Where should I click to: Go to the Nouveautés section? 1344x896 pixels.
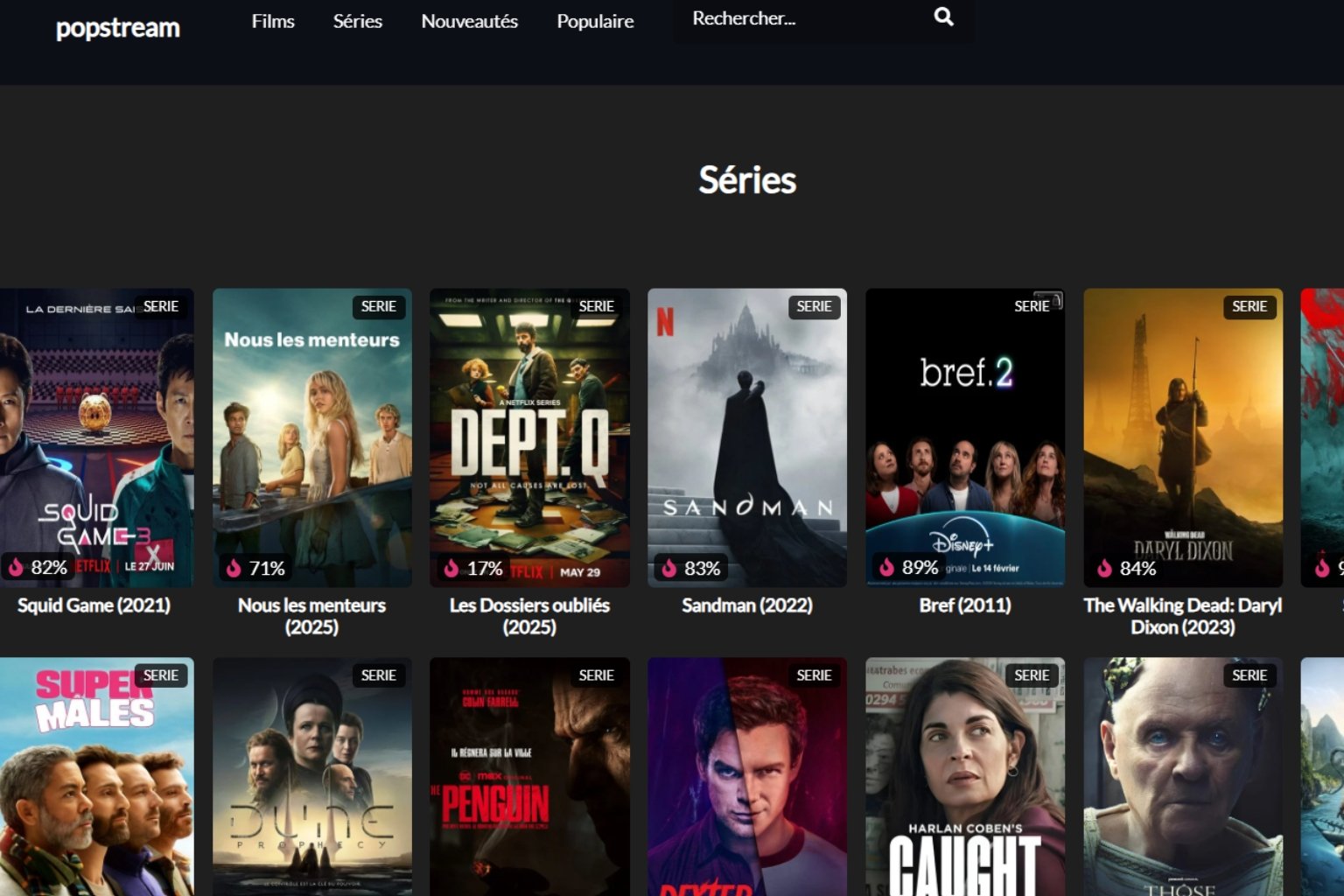click(470, 21)
